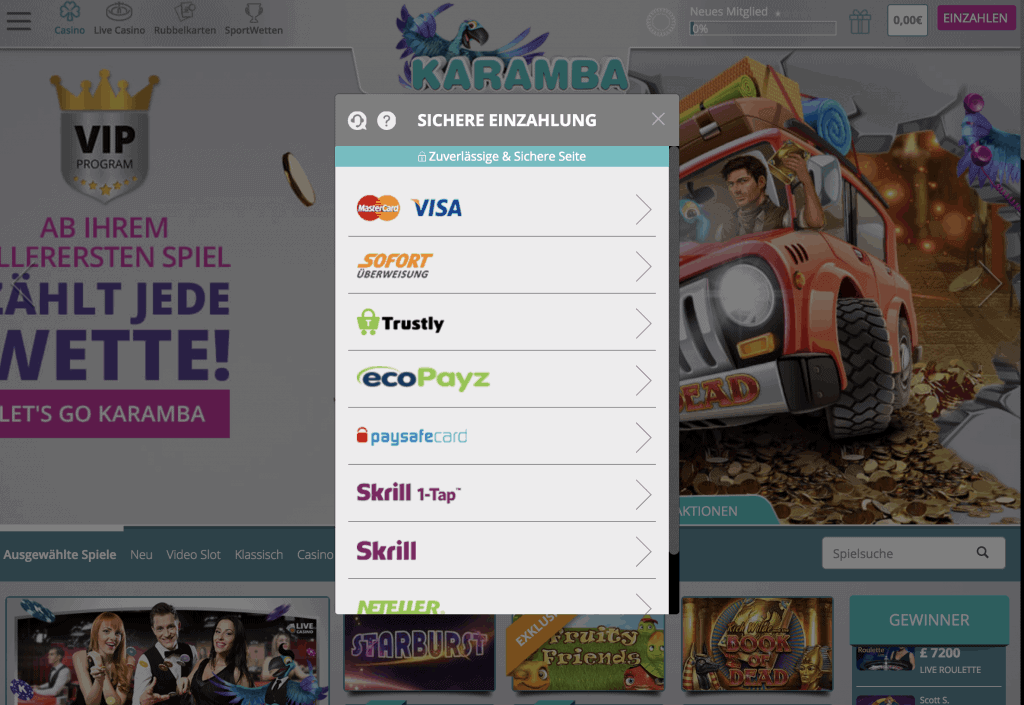Open the hamburger menu icon

tap(19, 20)
